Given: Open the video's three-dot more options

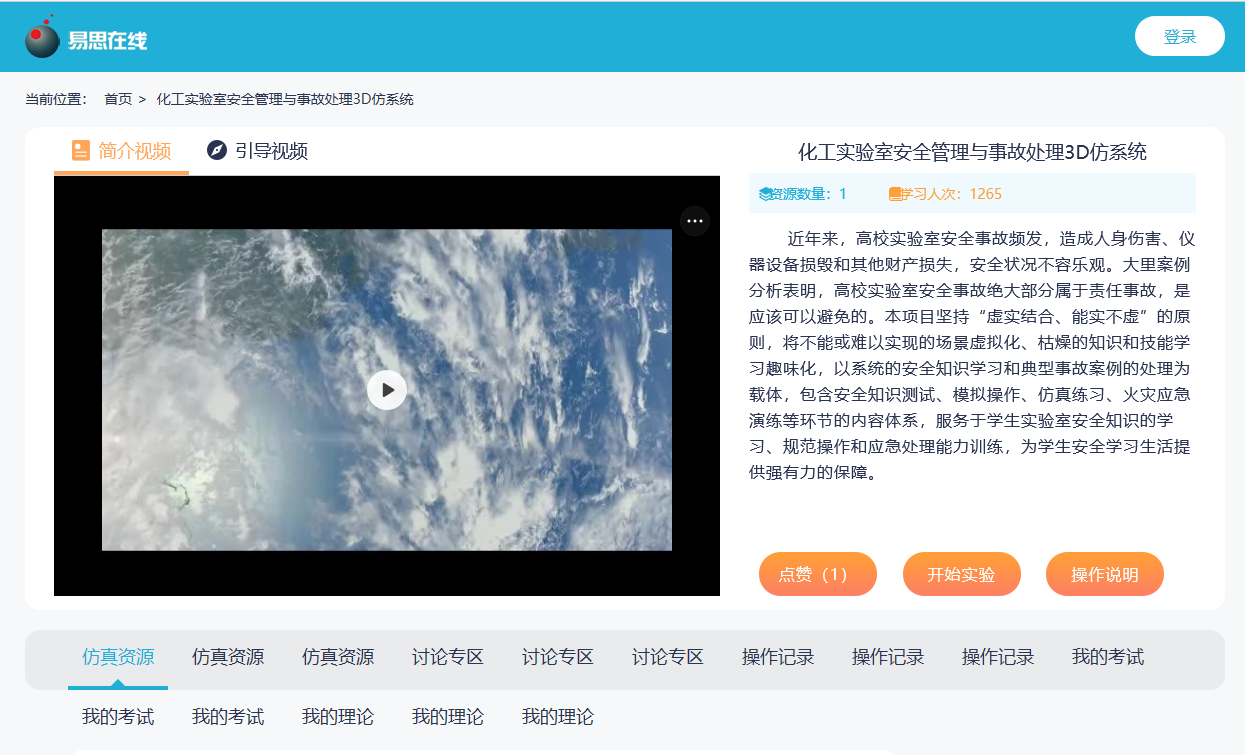Looking at the screenshot, I should coord(695,221).
